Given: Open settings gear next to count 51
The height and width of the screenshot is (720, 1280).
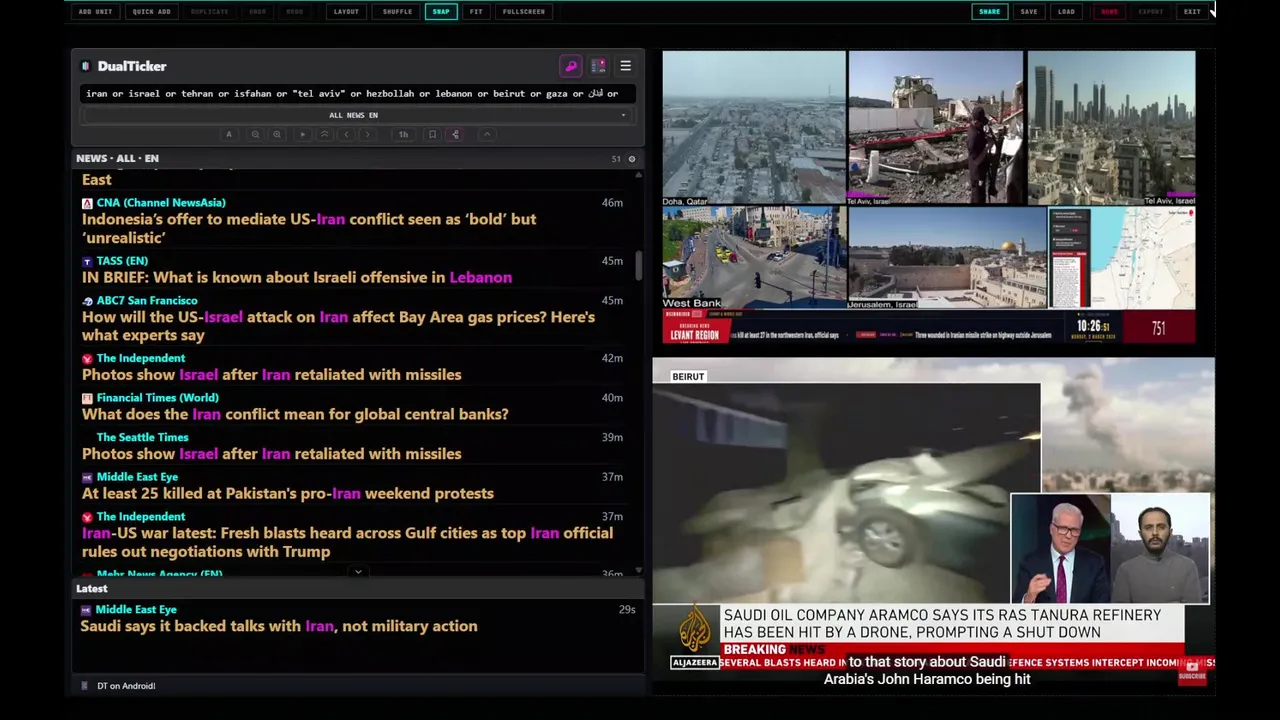Looking at the screenshot, I should (631, 159).
